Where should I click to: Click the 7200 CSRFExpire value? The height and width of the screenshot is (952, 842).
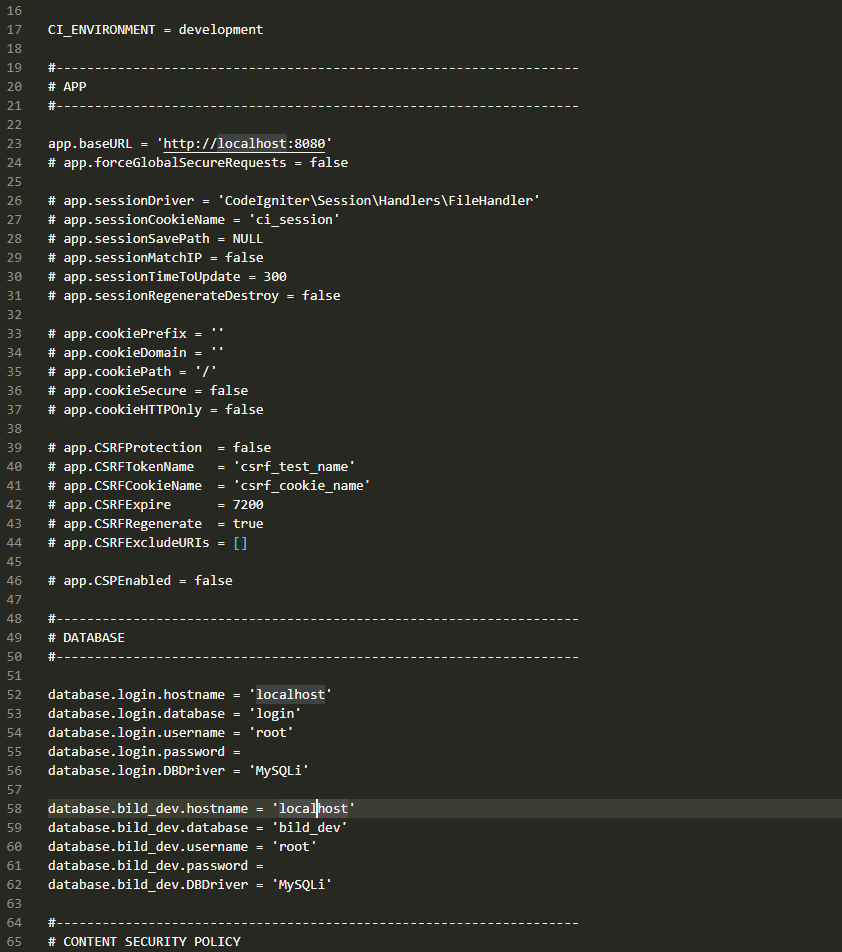pyautogui.click(x=248, y=505)
